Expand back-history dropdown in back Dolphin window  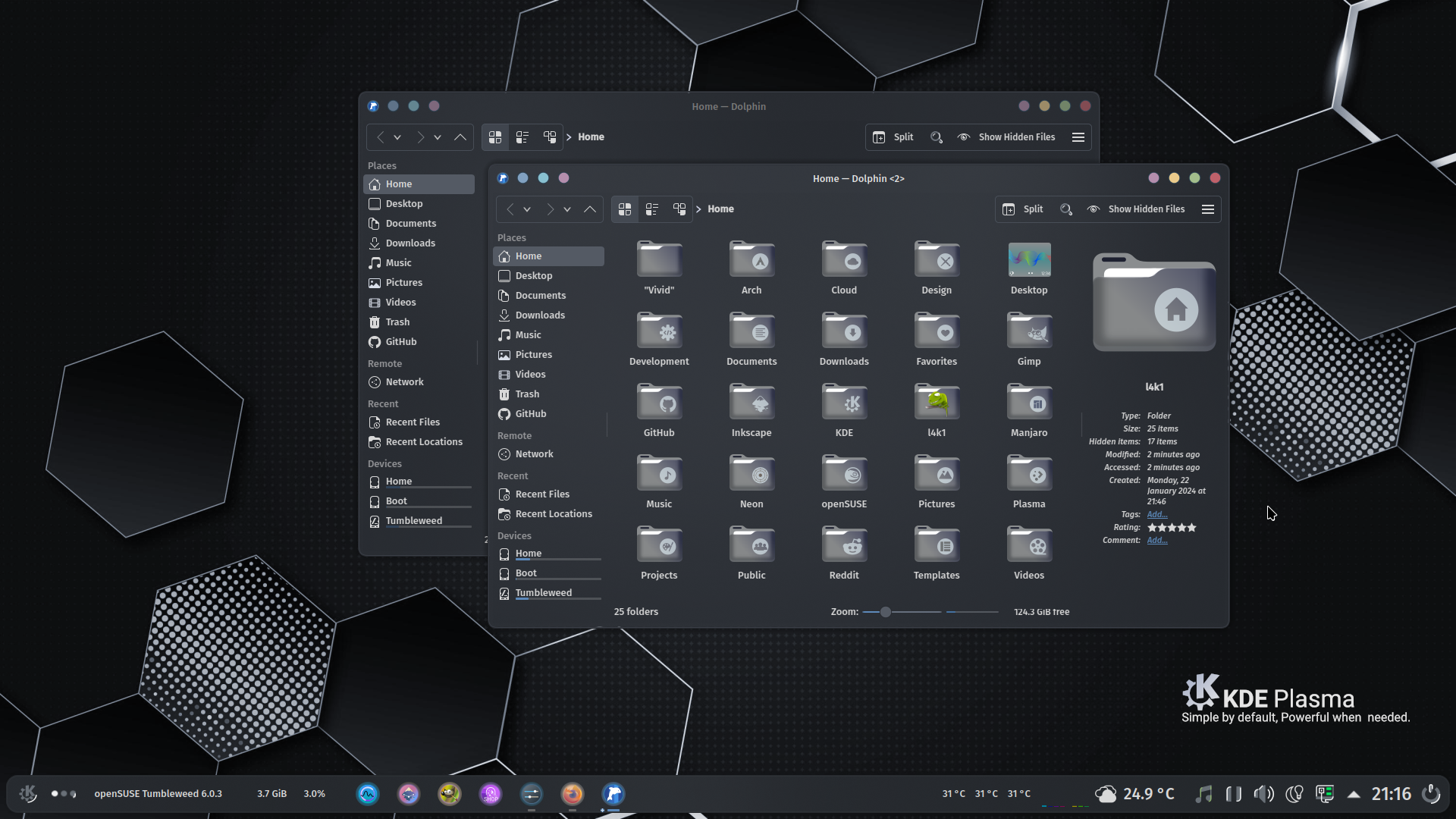click(397, 137)
